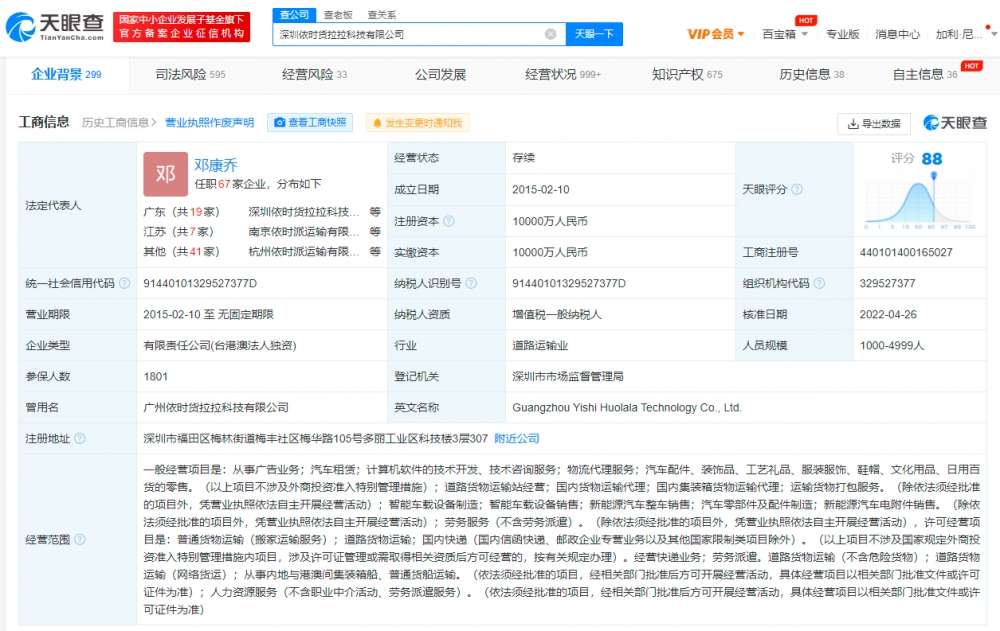Click 成立日期 value 2015-02-10
Viewport: 1000px width, 631px height.
pyautogui.click(x=540, y=189)
